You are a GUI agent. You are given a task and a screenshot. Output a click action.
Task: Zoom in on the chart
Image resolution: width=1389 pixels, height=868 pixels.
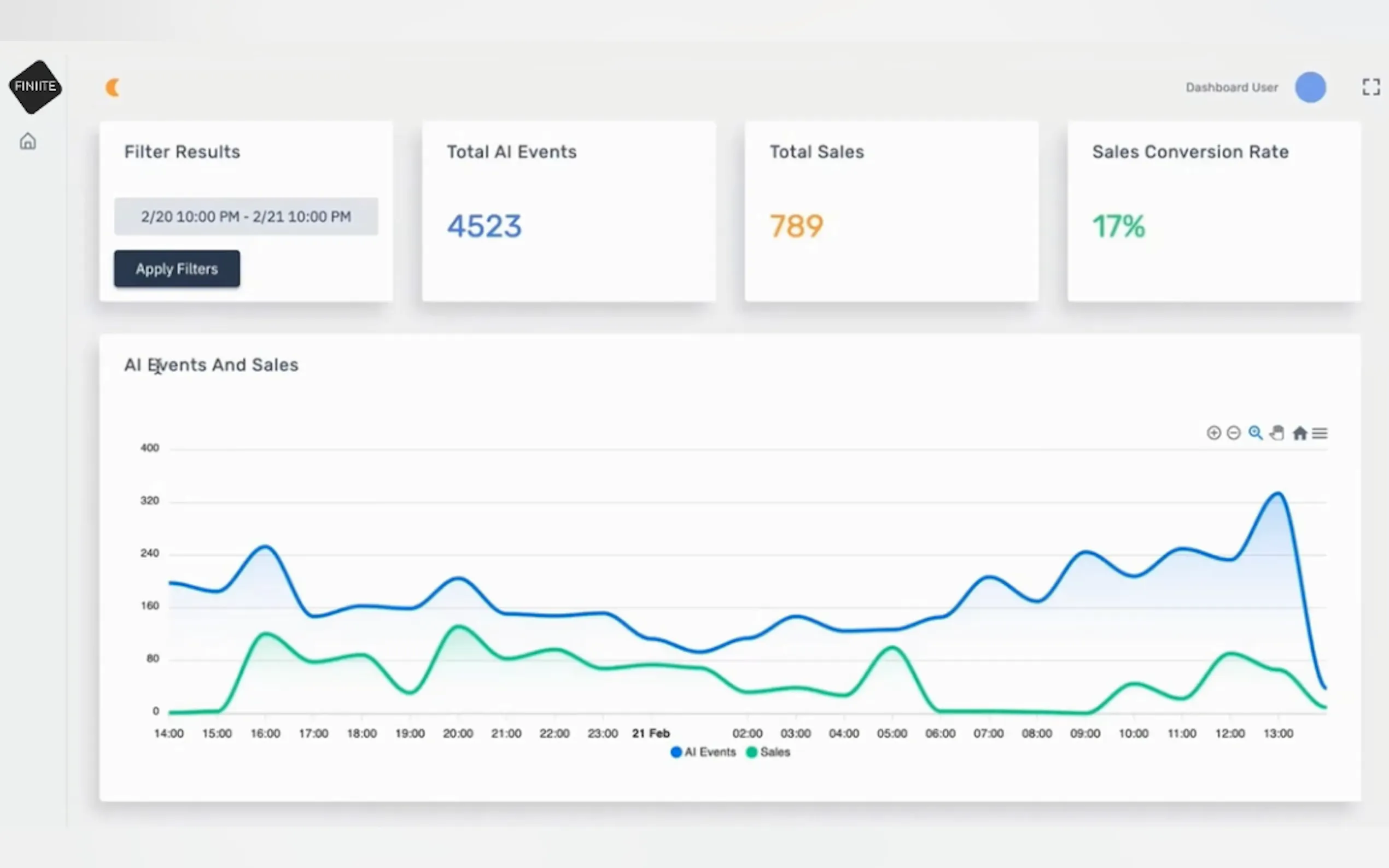1213,433
